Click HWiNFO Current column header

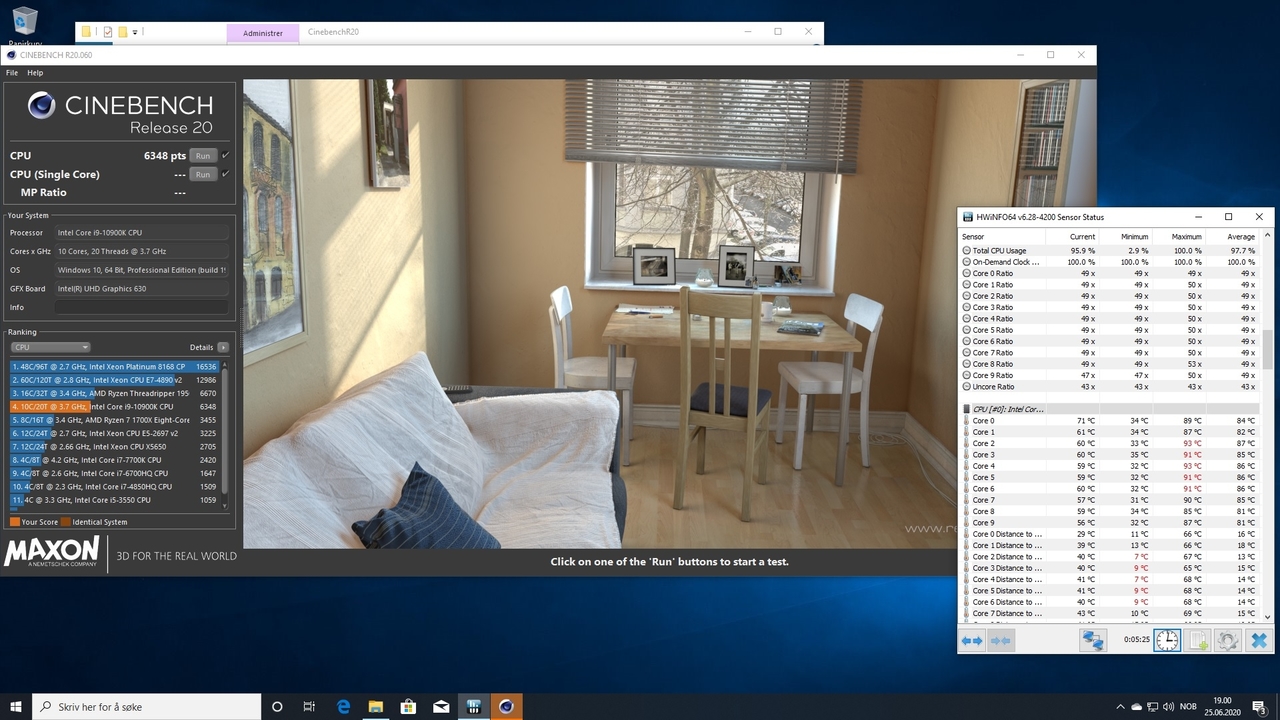(x=1072, y=237)
